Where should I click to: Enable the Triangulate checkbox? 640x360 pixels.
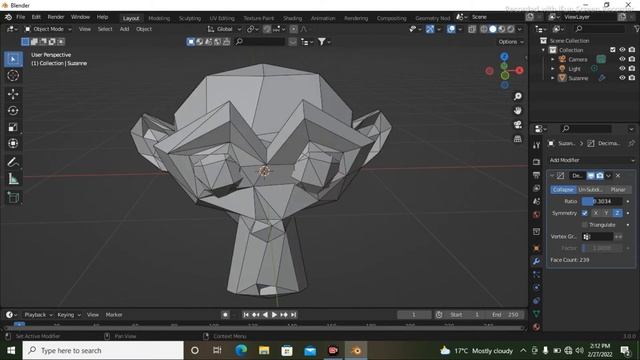tap(584, 225)
